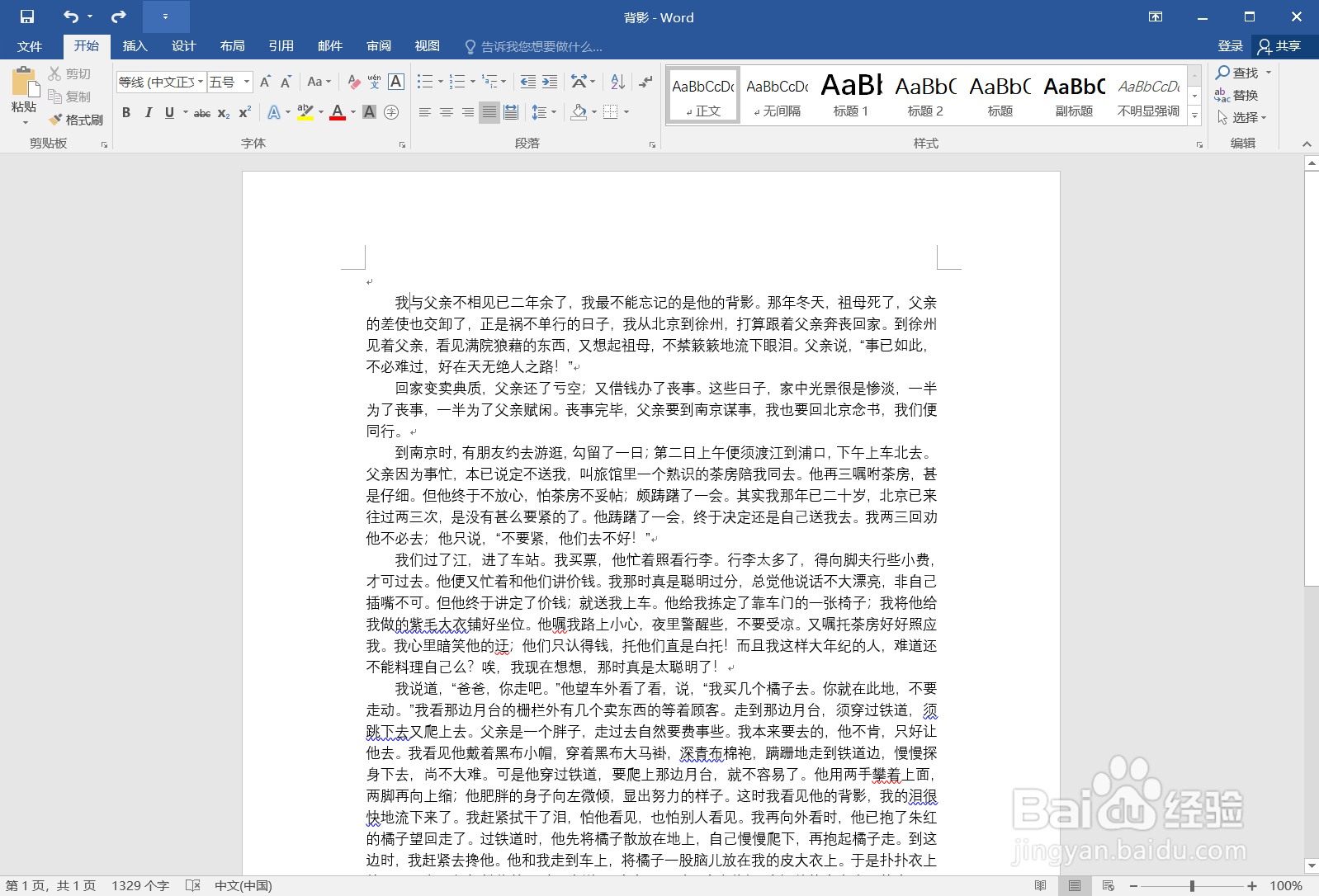Switch to the 布局 tab
Viewport: 1319px width, 896px height.
(232, 46)
